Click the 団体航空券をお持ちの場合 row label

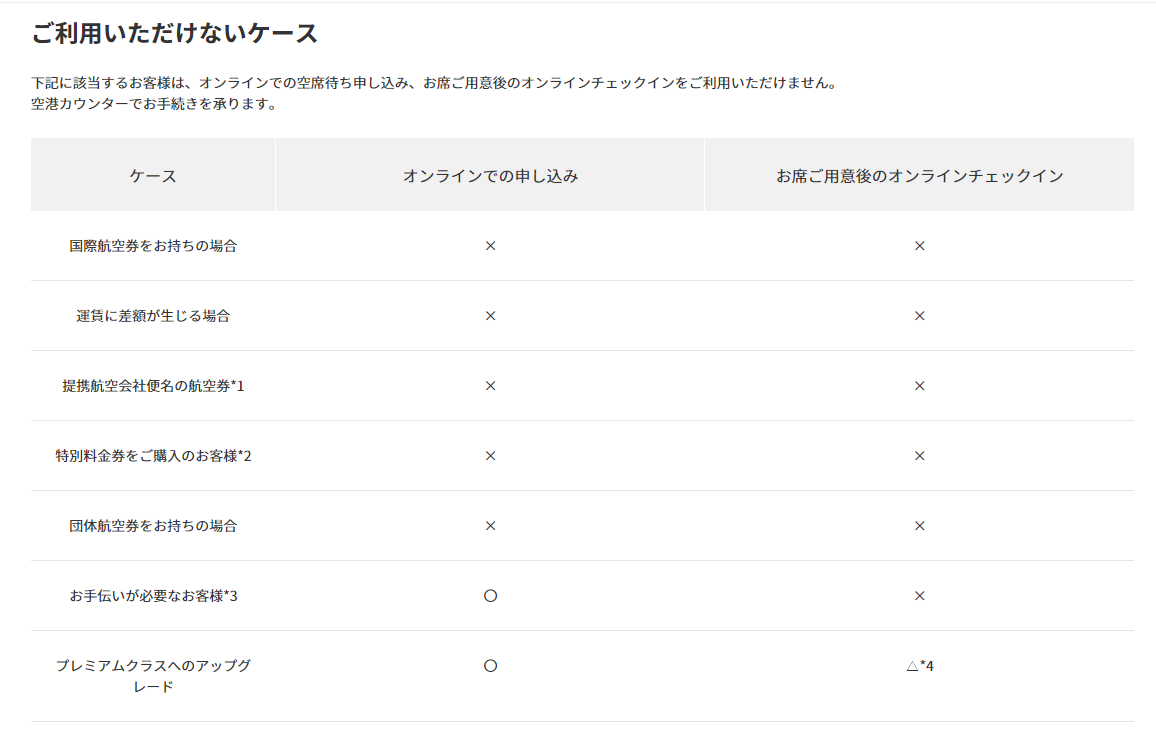click(153, 526)
